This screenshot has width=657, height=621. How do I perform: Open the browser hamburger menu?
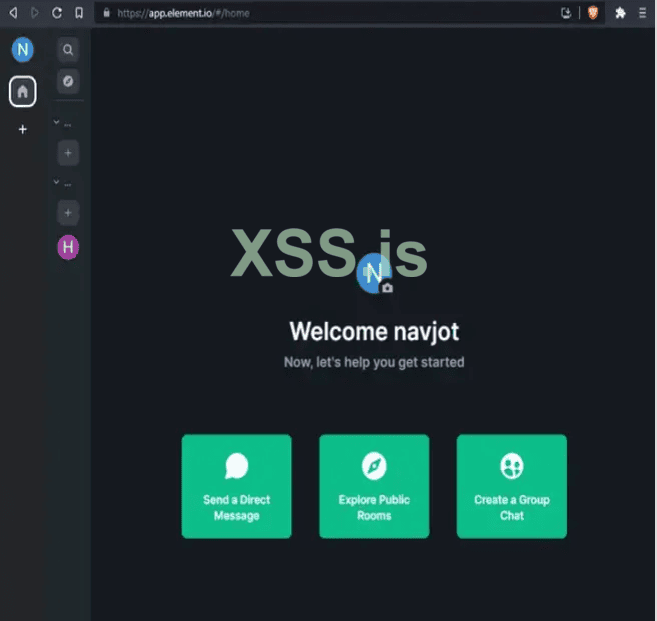pos(642,13)
